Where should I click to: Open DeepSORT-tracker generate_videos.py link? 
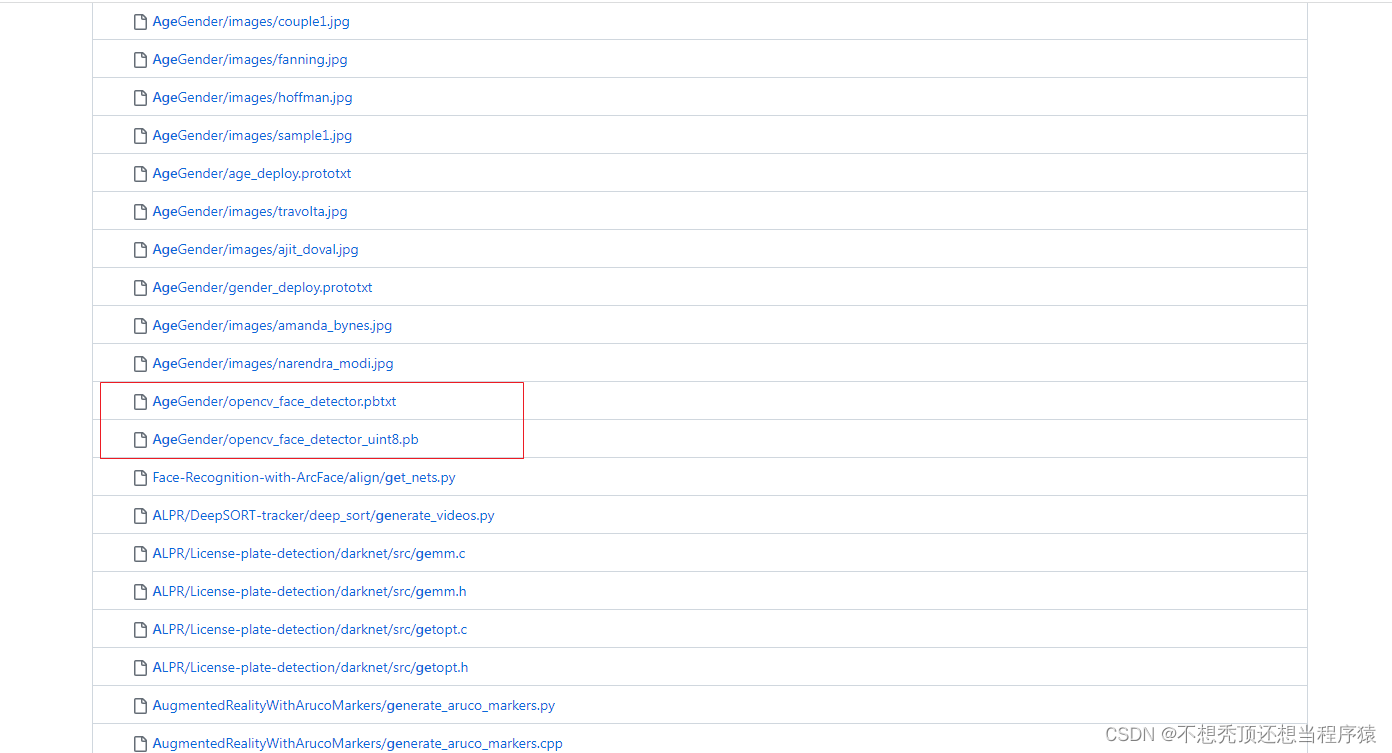323,515
